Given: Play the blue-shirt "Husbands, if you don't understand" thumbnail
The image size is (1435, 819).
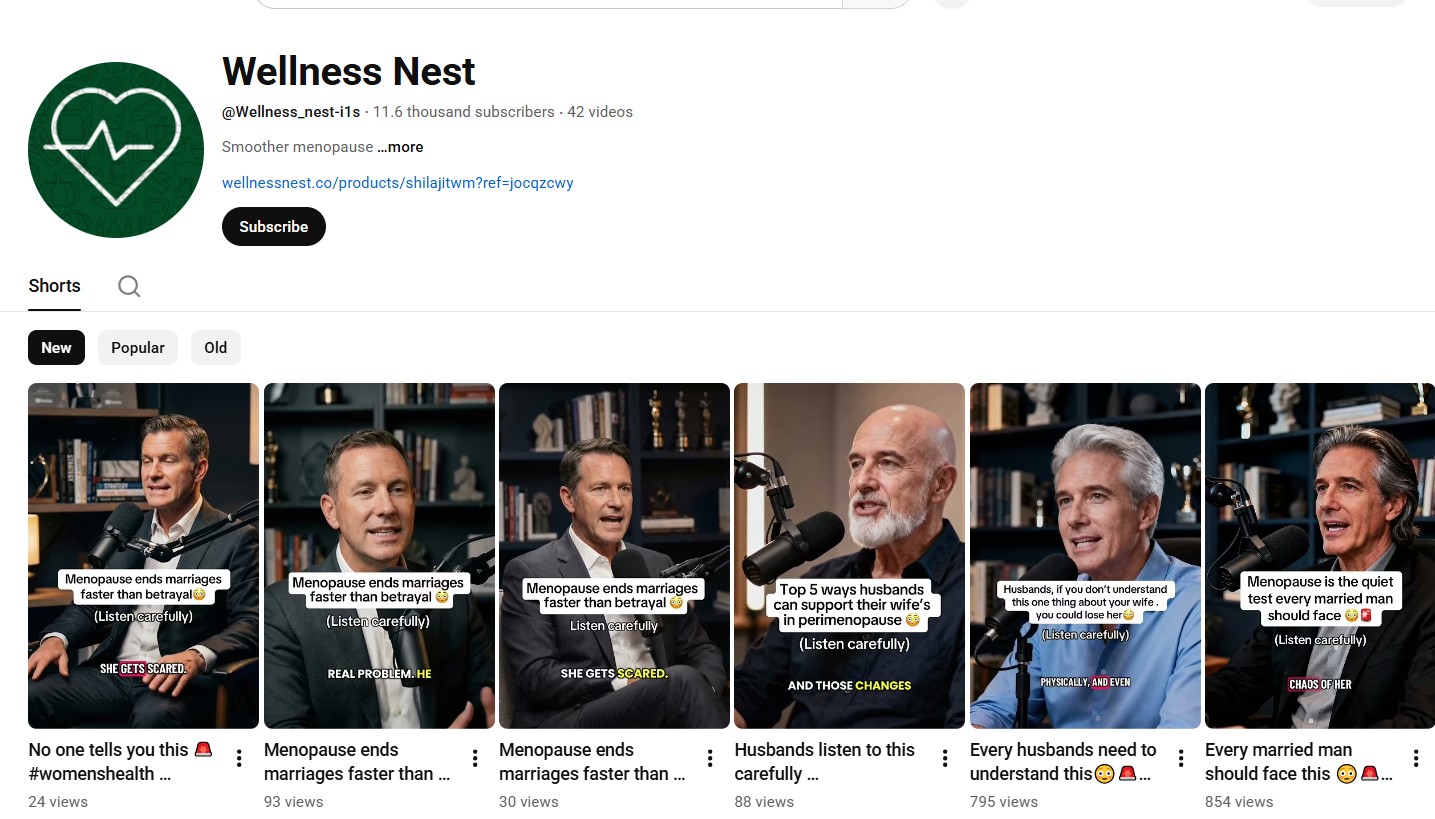Looking at the screenshot, I should click(1085, 555).
